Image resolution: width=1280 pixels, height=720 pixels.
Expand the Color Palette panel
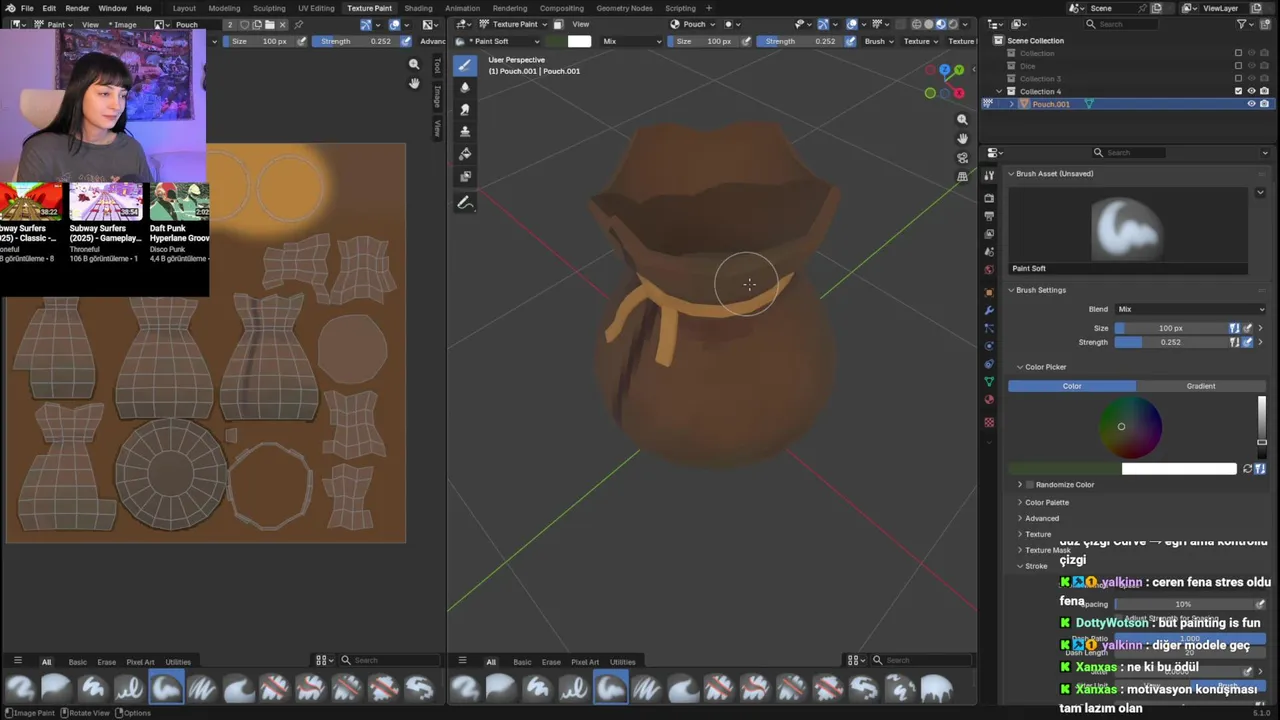tap(1046, 502)
